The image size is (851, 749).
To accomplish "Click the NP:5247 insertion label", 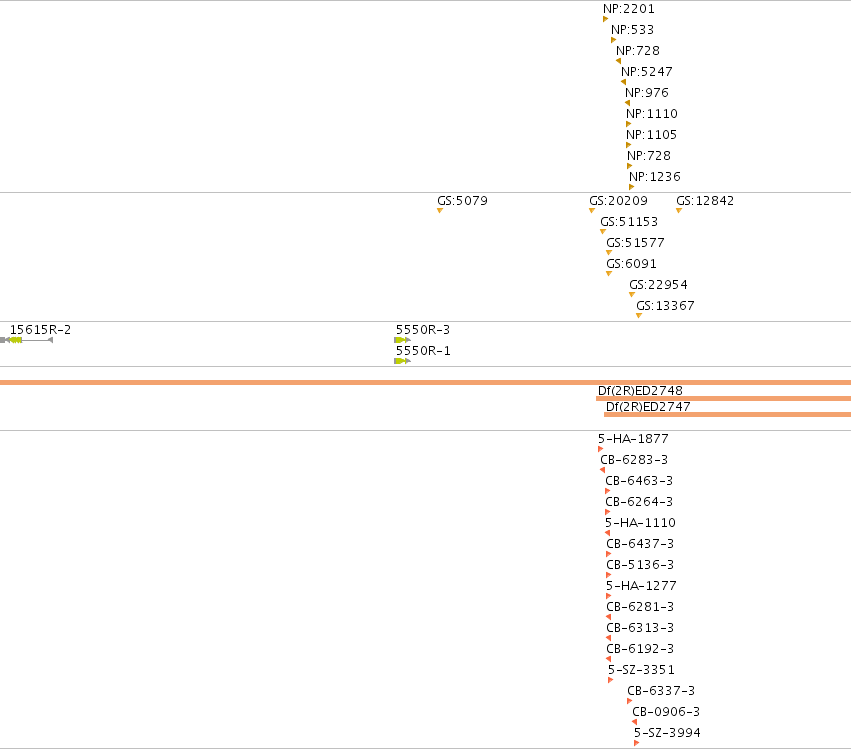I will tap(646, 72).
